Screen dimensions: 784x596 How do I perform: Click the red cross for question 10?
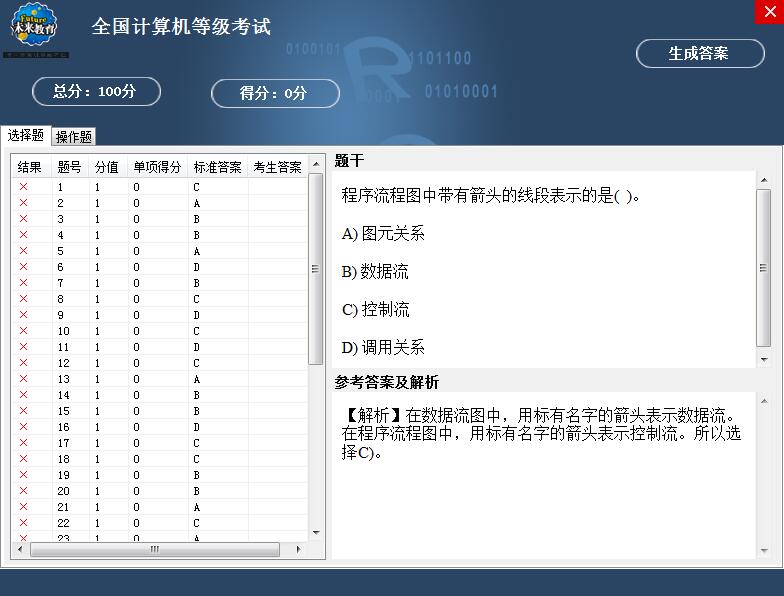pos(24,330)
